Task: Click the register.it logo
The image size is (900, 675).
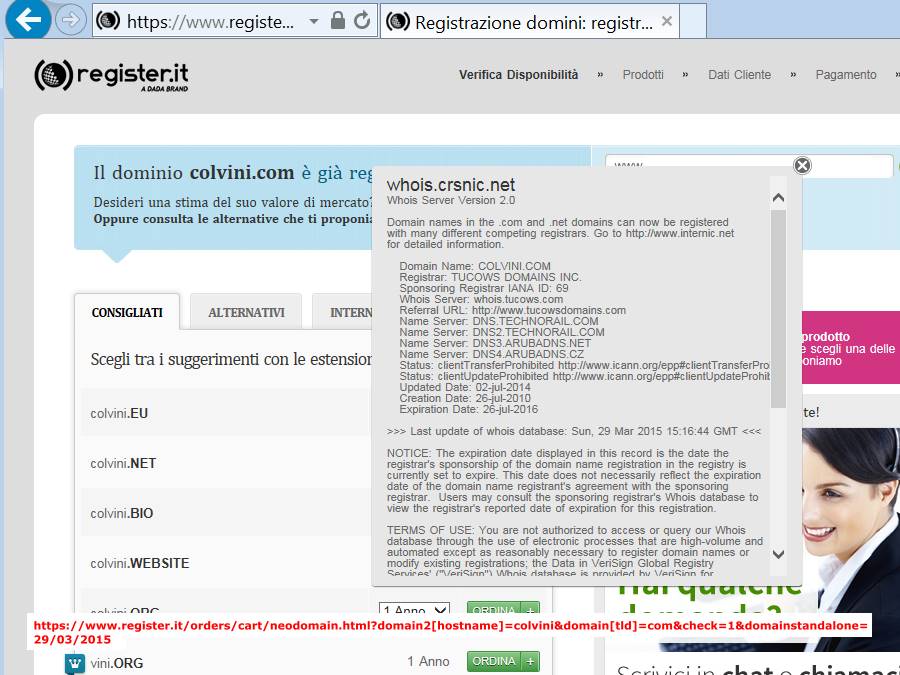Action: point(111,75)
